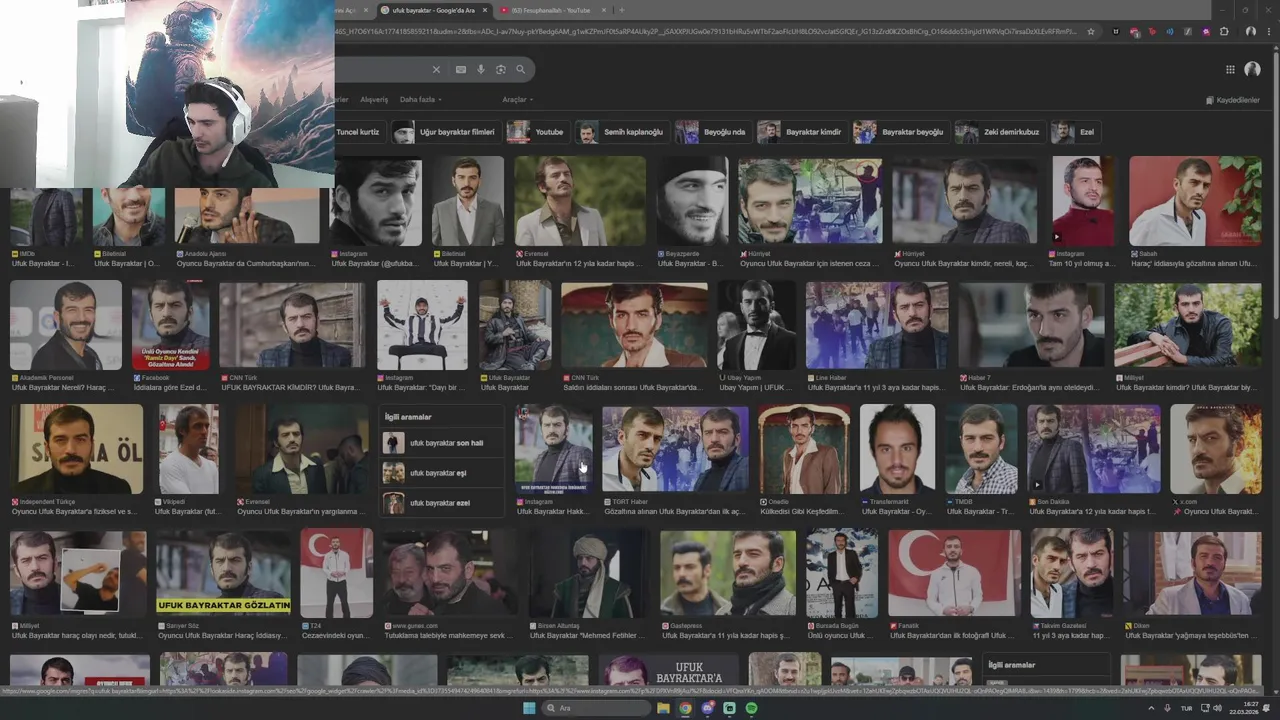The height and width of the screenshot is (720, 1280).
Task: Open a new Chrome tab
Action: 621,10
